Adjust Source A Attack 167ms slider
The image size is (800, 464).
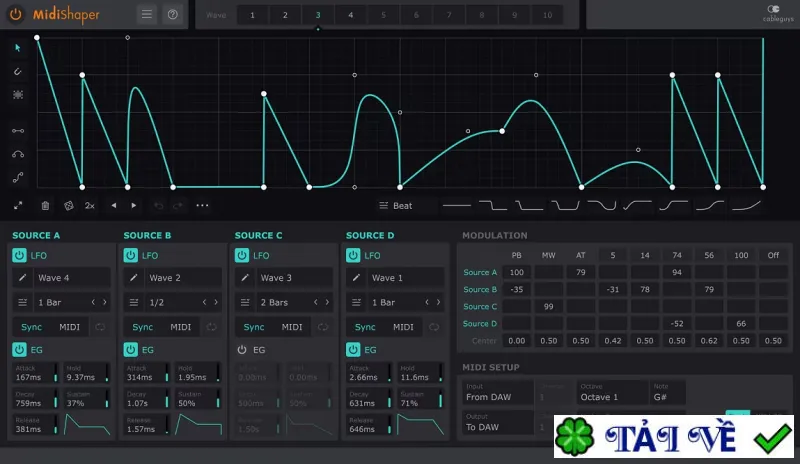click(35, 373)
